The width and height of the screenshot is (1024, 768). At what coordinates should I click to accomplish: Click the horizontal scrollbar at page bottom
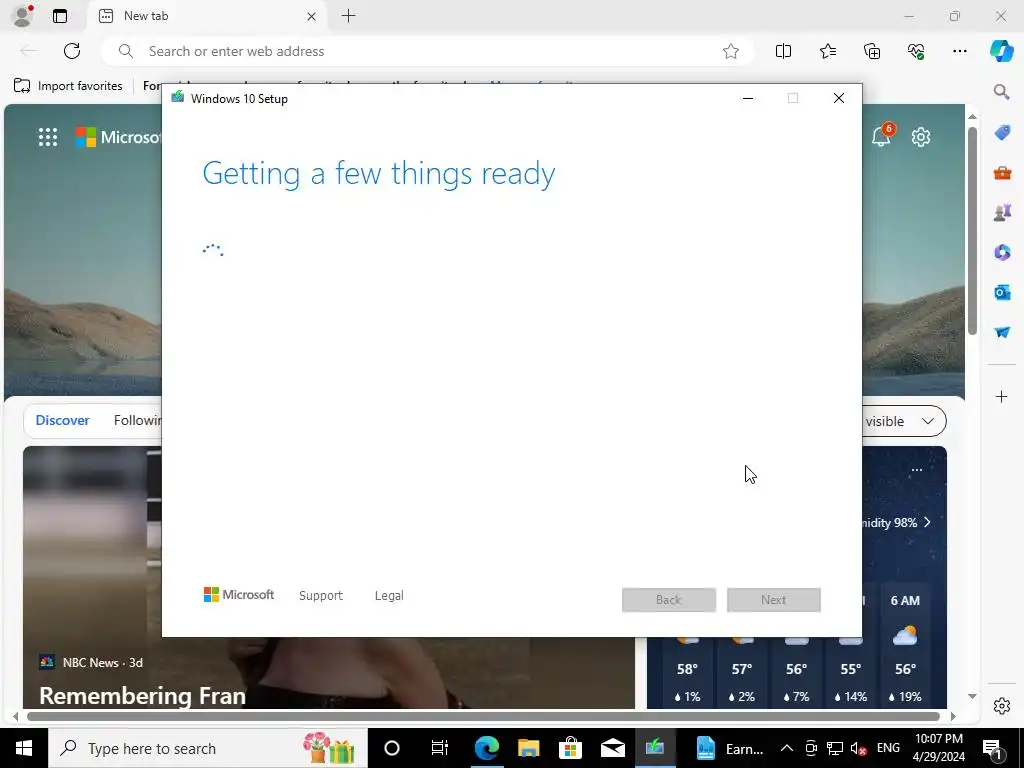(x=483, y=716)
